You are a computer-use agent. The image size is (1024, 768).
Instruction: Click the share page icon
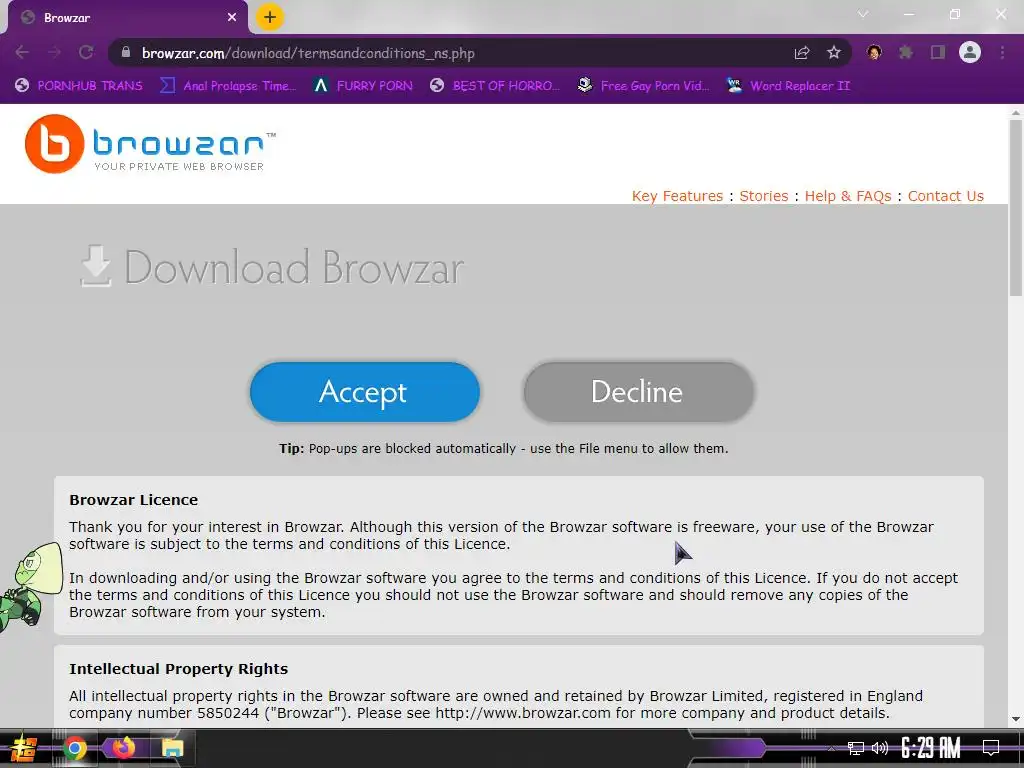click(x=802, y=53)
